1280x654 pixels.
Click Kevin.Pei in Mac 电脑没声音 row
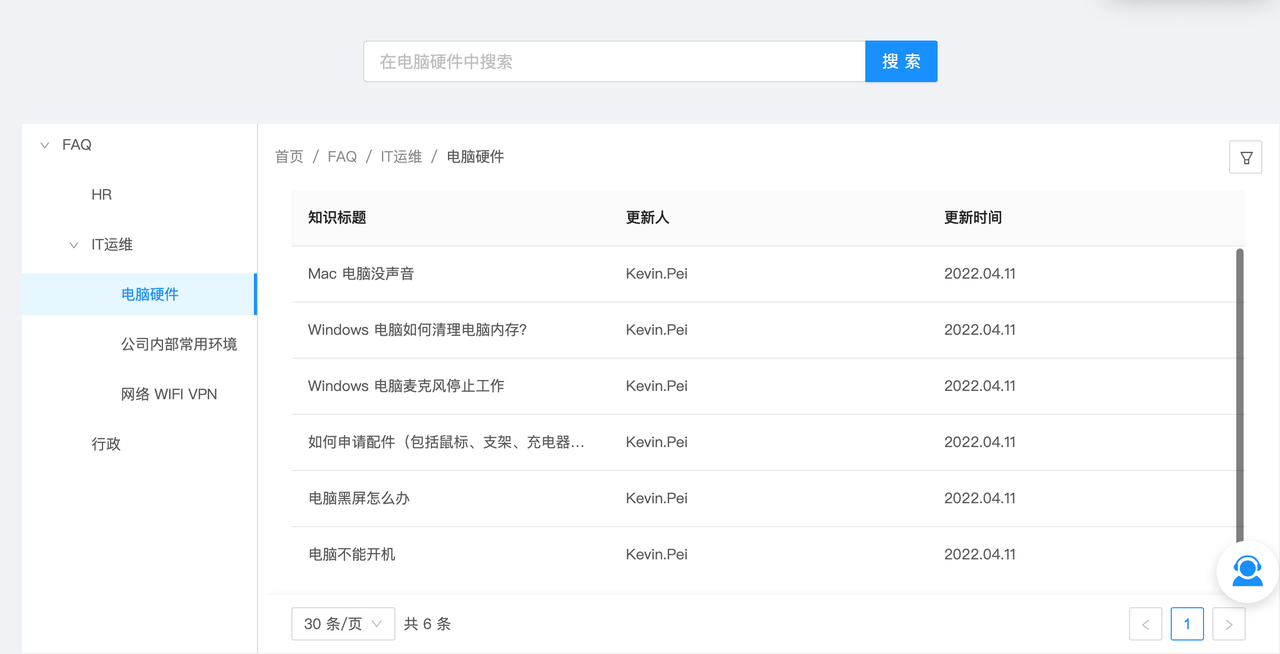pyautogui.click(x=657, y=274)
